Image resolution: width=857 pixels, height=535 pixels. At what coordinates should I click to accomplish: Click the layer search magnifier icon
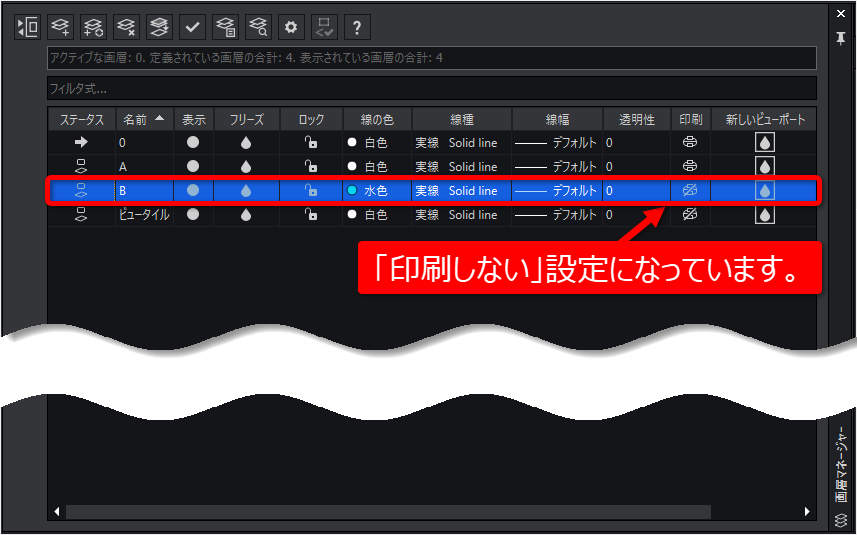coord(258,27)
